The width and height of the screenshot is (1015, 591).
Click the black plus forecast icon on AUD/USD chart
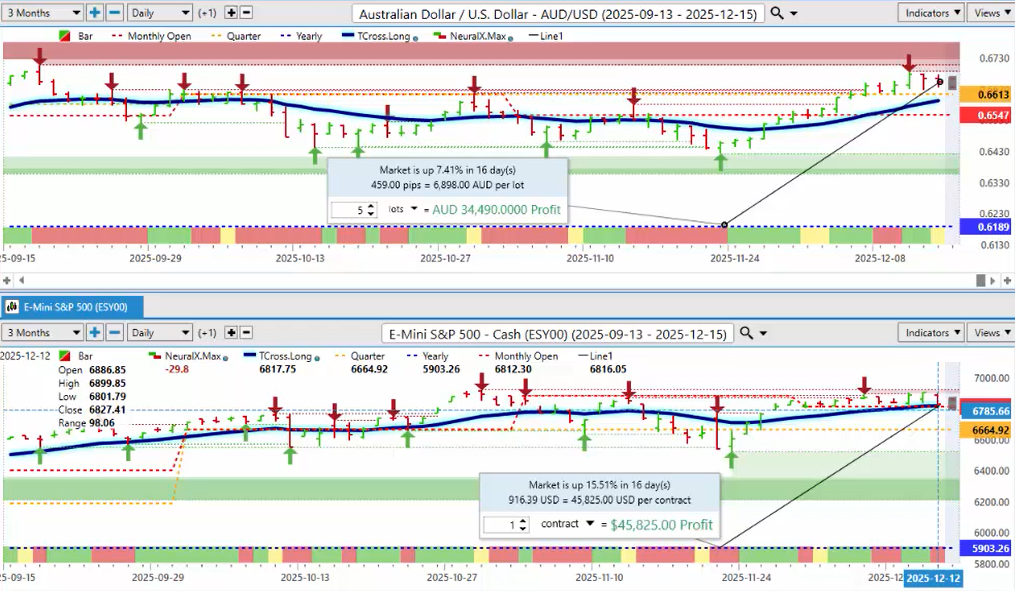231,13
